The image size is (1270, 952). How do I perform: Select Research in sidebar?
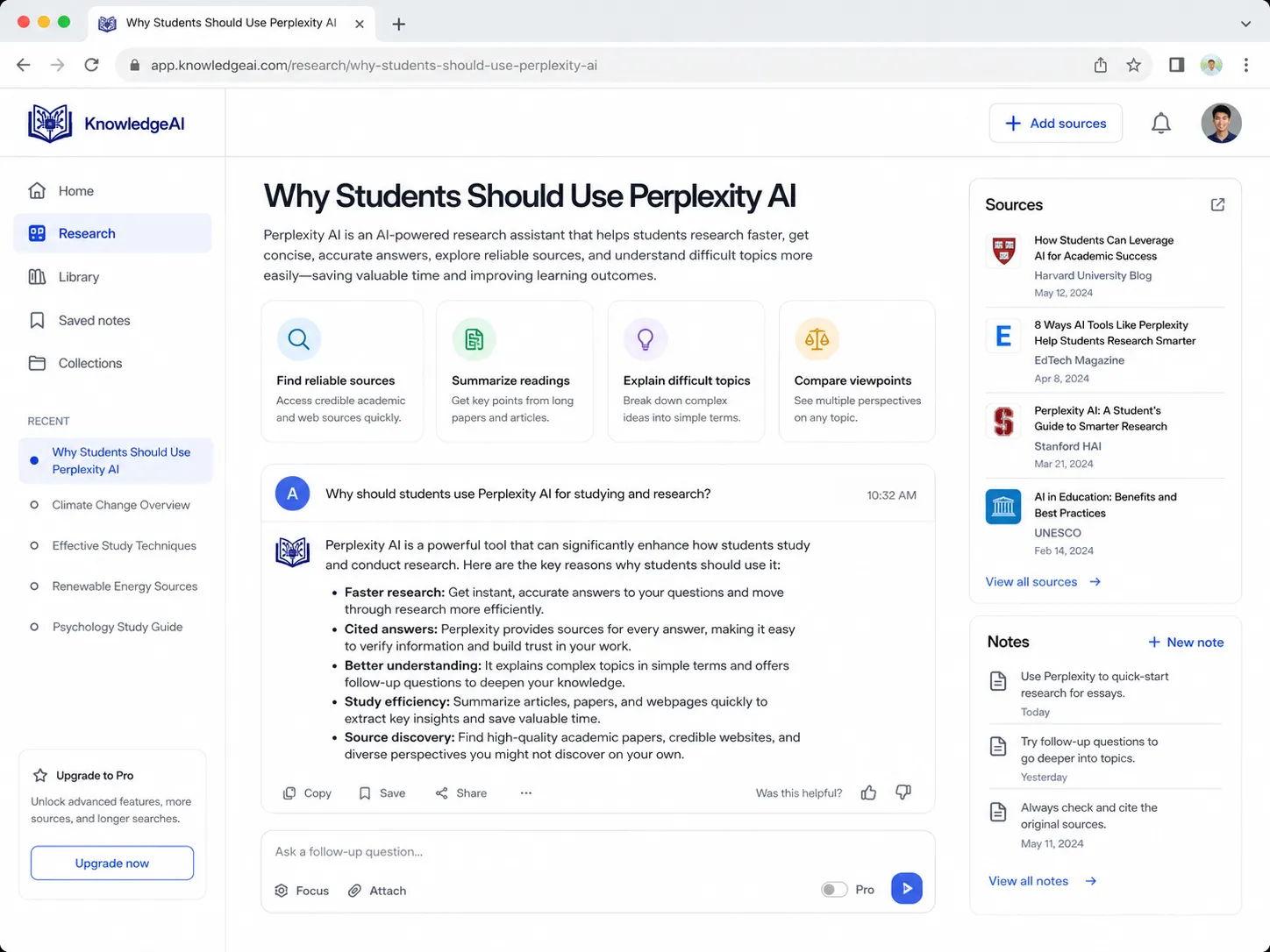click(112, 233)
